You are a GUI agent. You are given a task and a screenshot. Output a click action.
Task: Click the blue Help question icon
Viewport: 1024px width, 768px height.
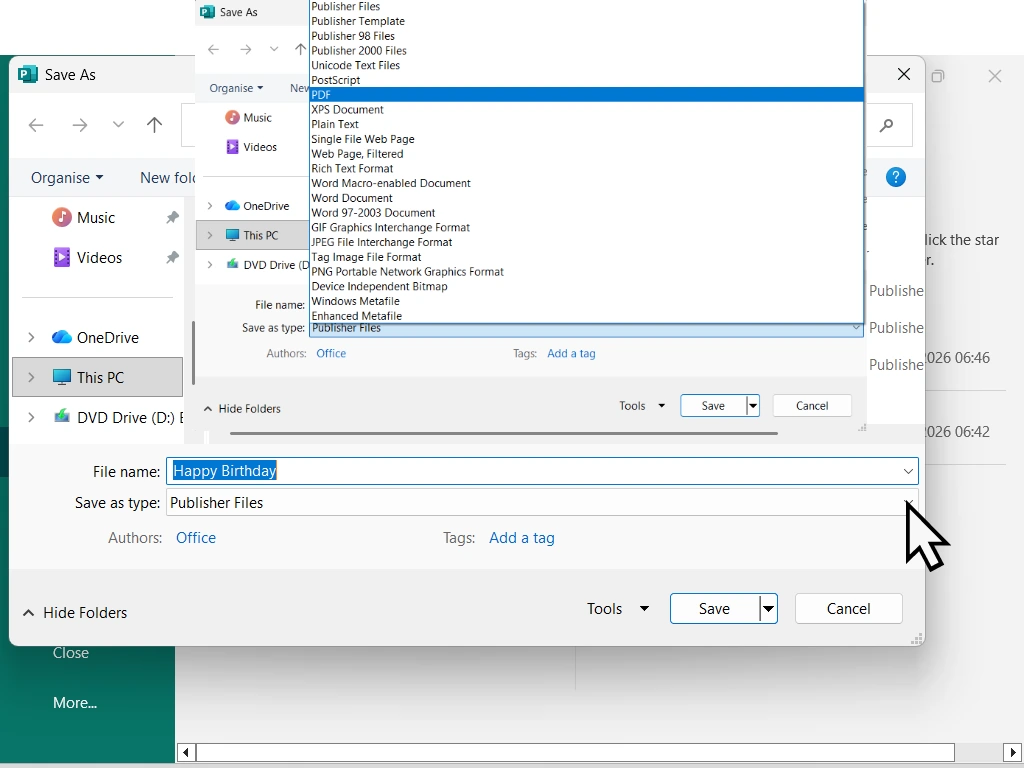[x=896, y=177]
